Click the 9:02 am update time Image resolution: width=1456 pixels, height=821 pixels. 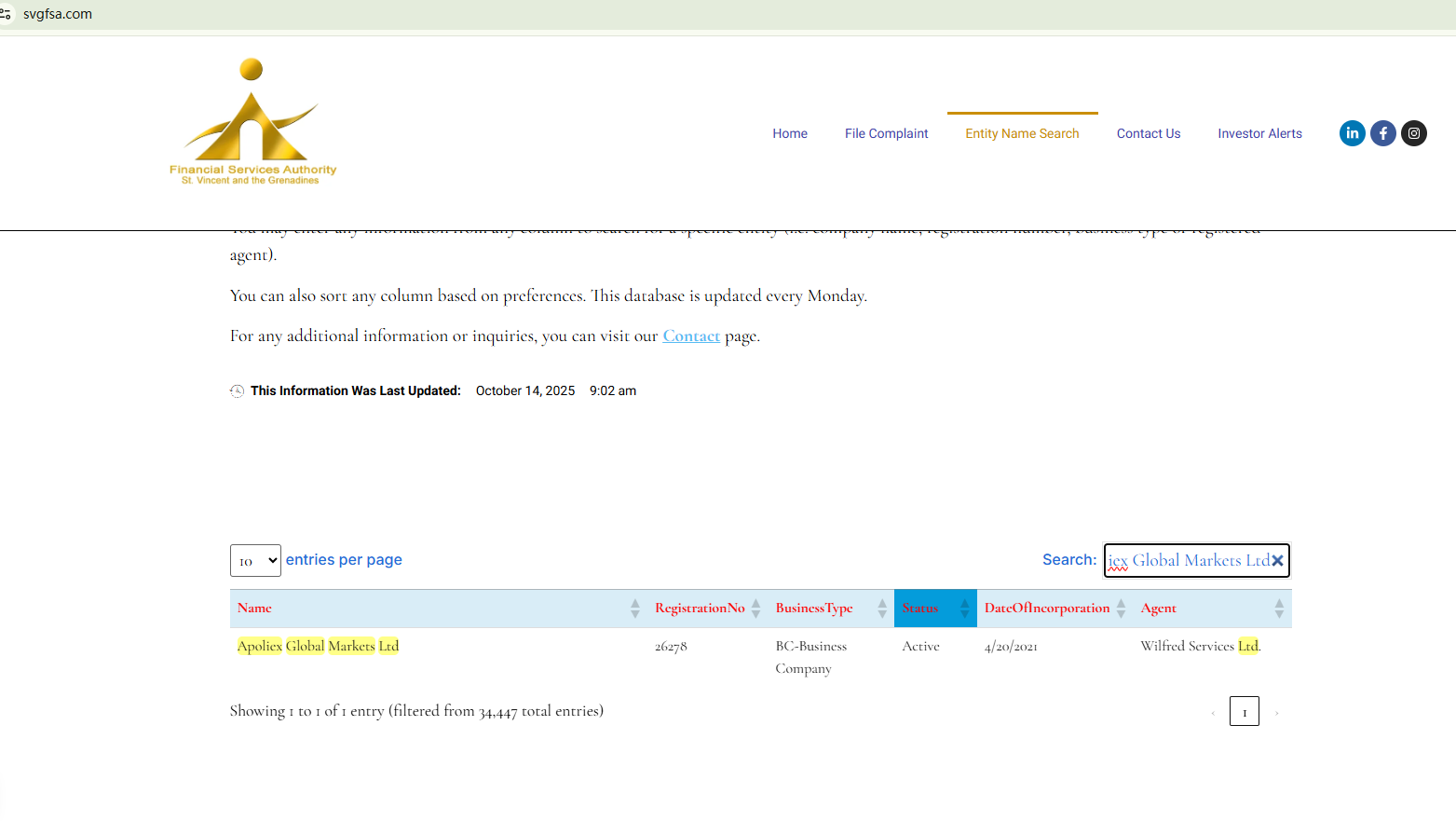pos(613,390)
